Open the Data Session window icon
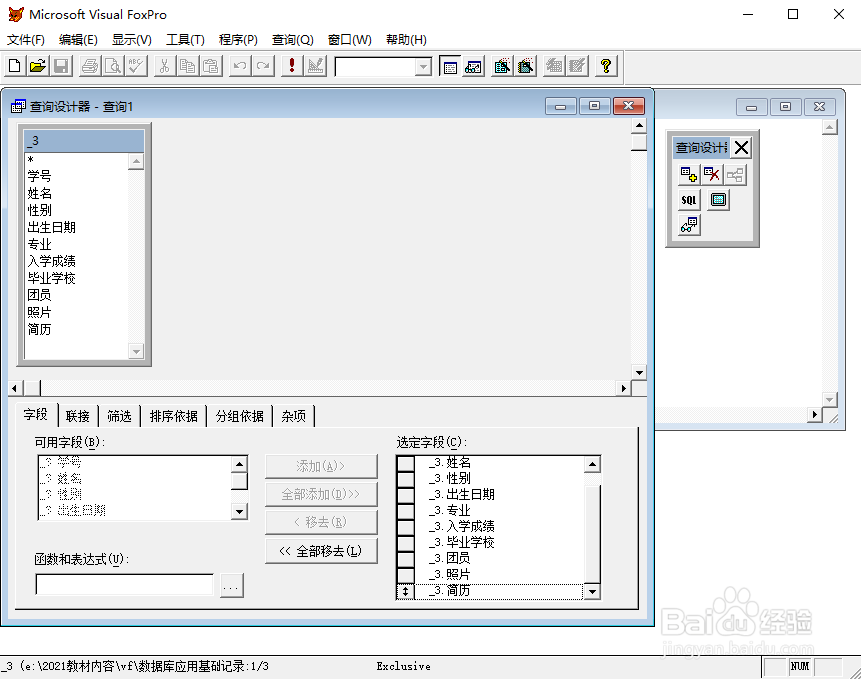The width and height of the screenshot is (861, 679). (473, 66)
